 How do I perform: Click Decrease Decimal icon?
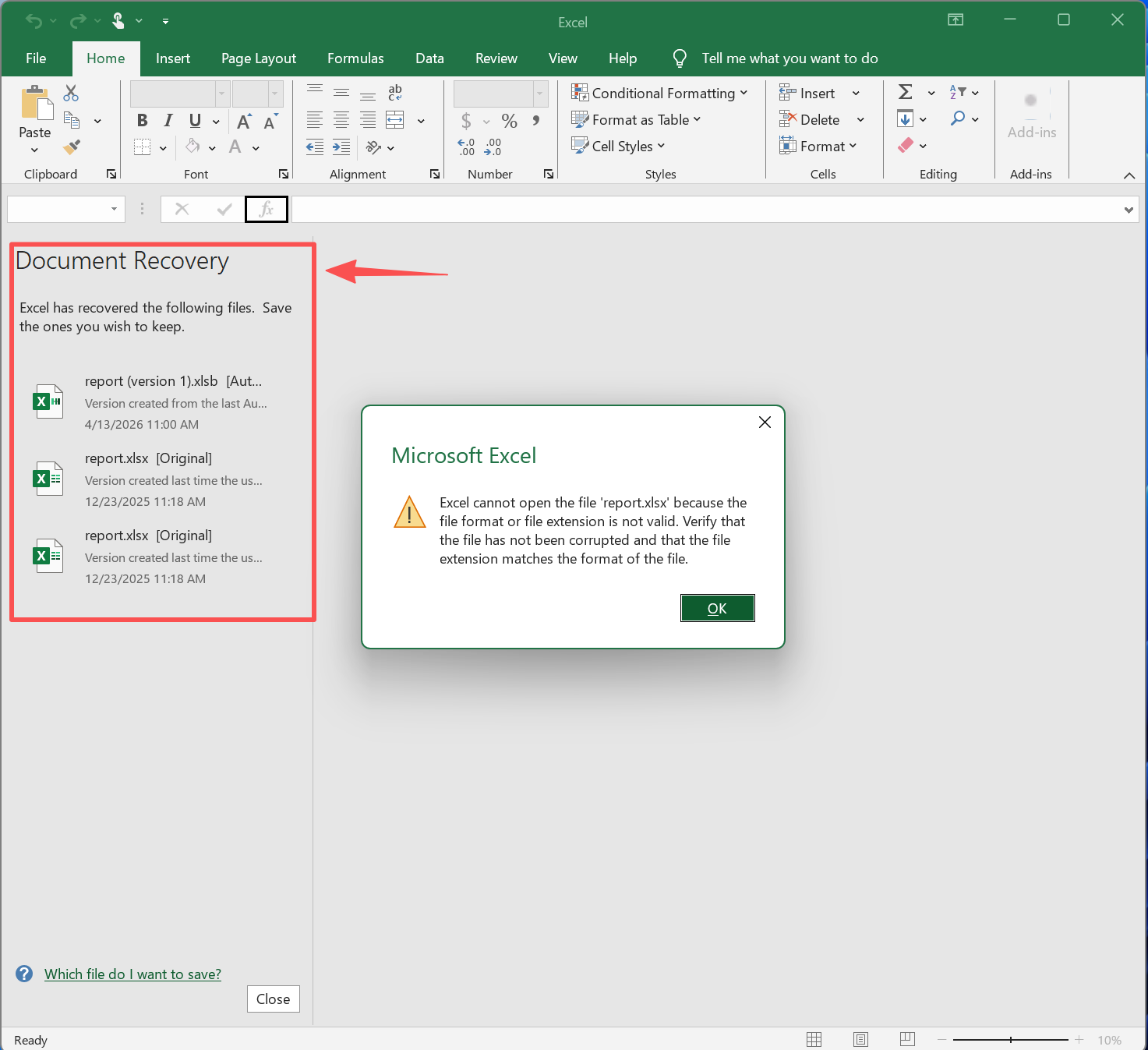[493, 147]
